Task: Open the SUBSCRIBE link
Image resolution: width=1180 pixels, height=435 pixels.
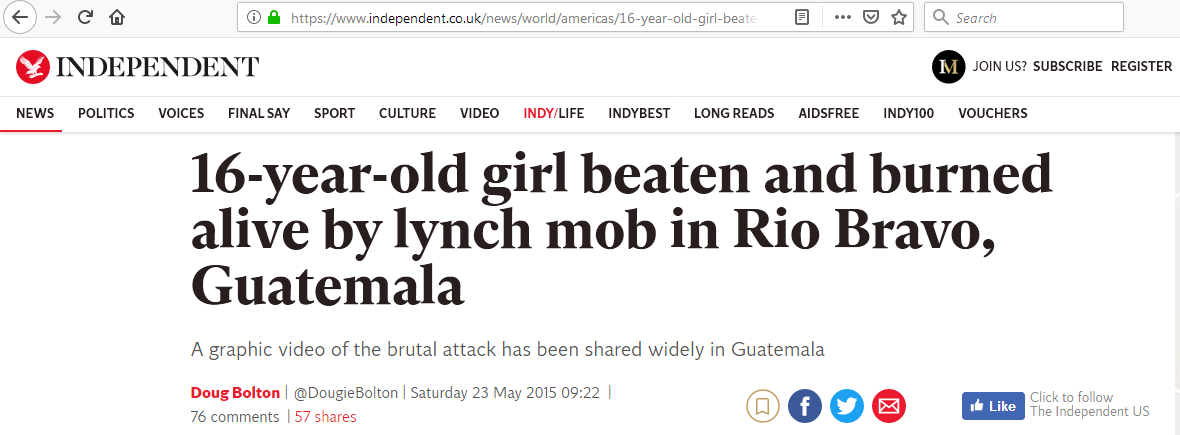Action: tap(1067, 66)
